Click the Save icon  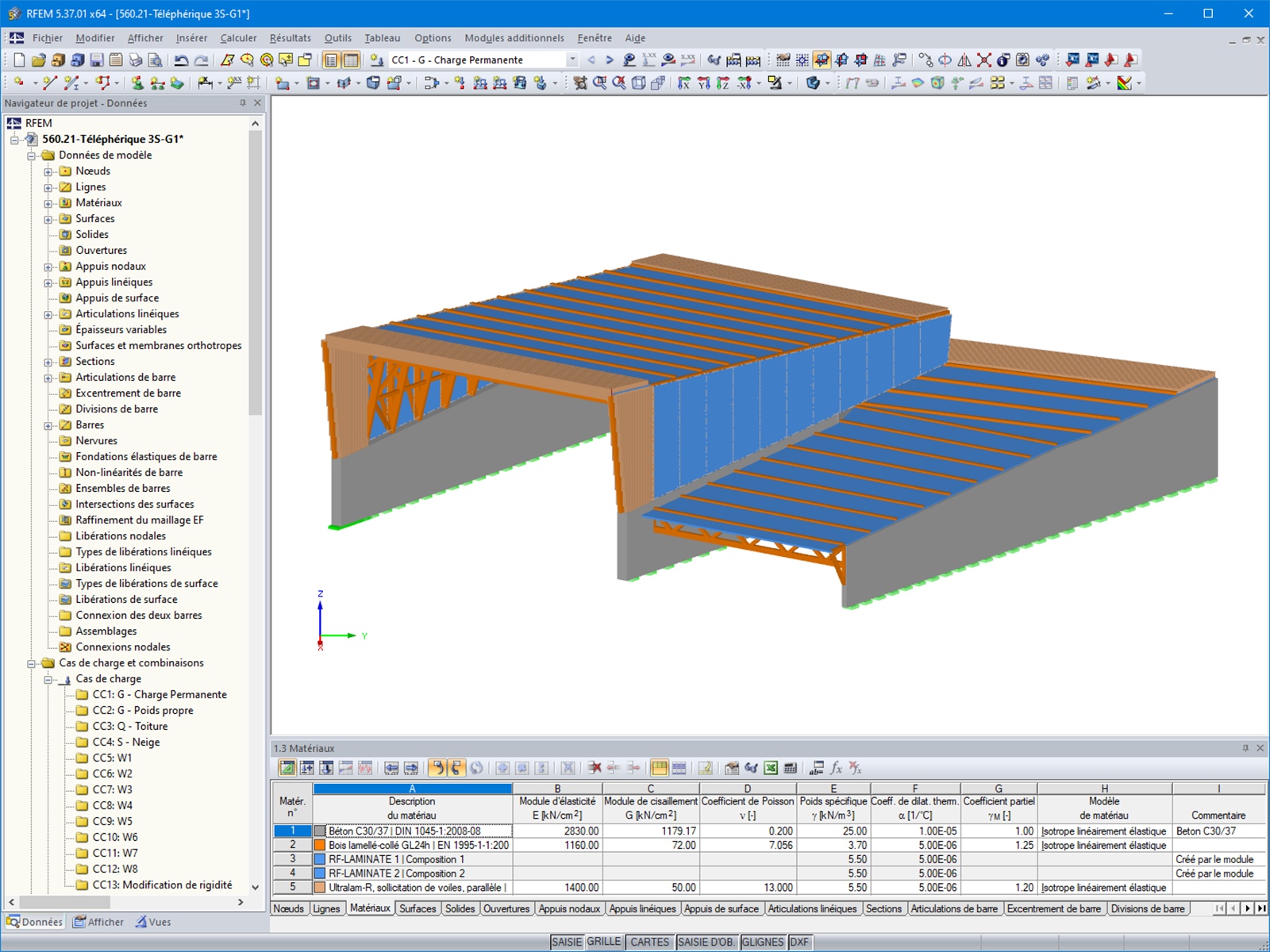(x=96, y=59)
